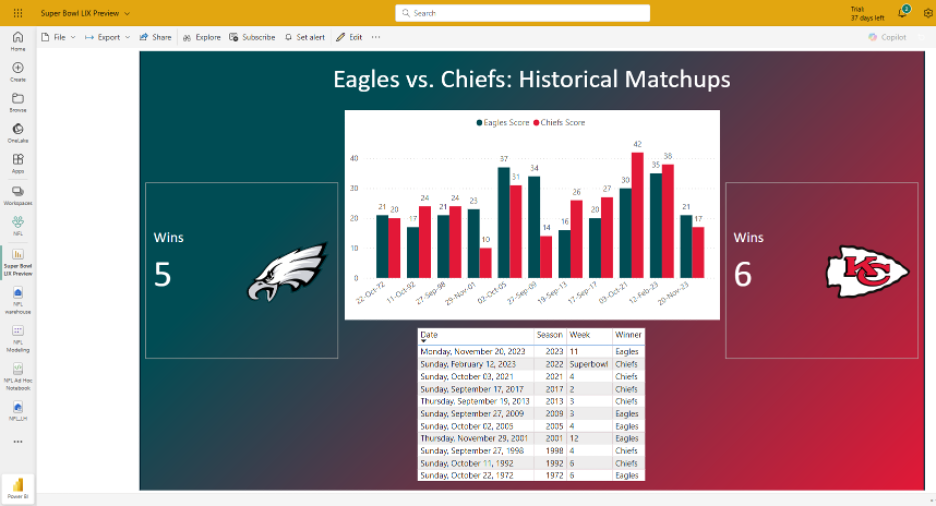Open Copilot pane
Screen dimensions: 936x506
pos(887,37)
